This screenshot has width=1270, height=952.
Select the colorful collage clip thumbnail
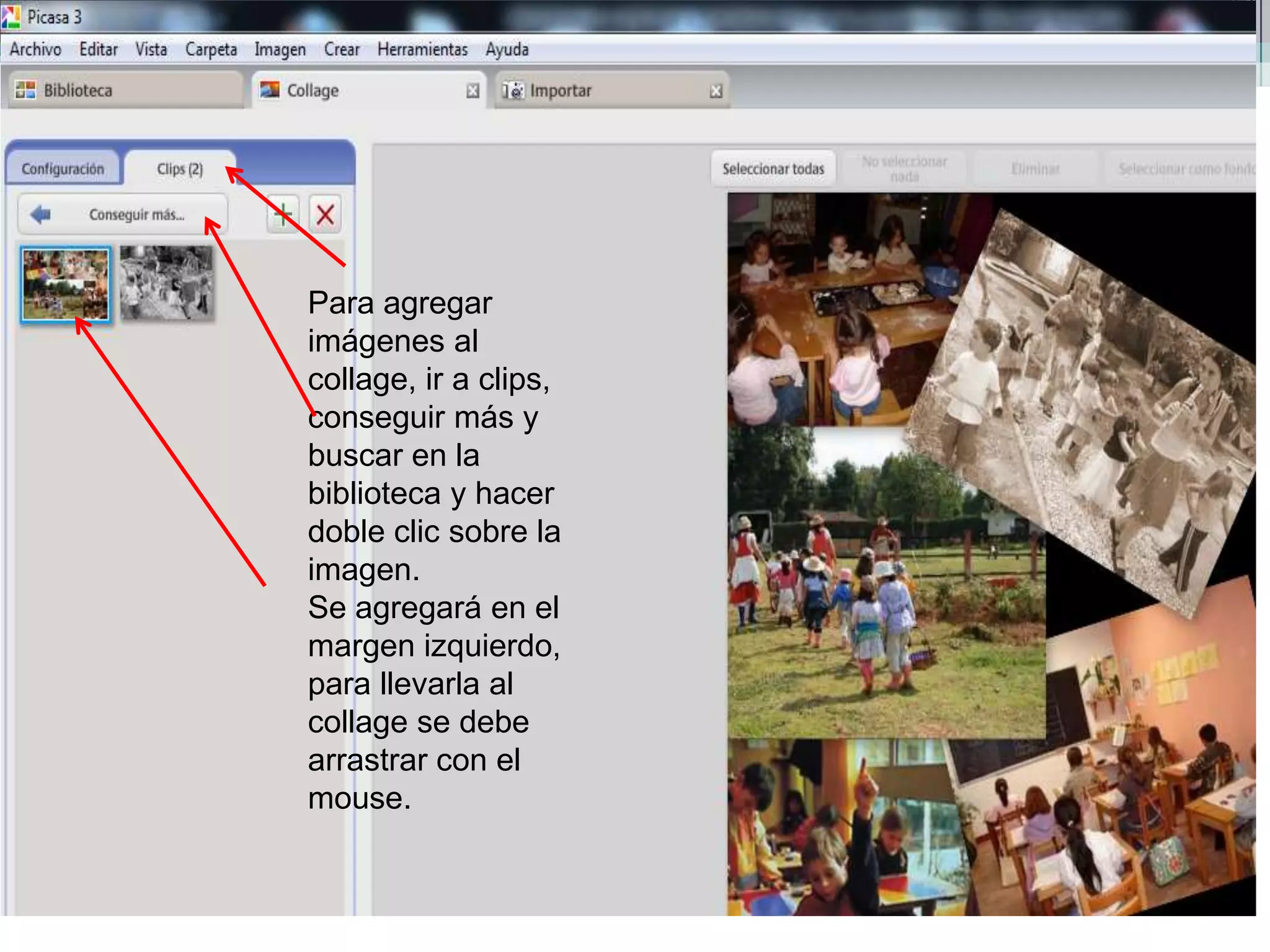pos(66,284)
